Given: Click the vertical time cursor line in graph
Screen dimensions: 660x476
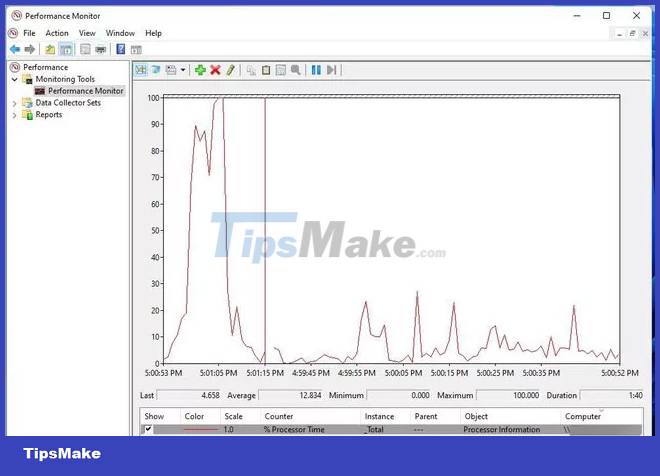Looking at the screenshot, I should pyautogui.click(x=265, y=230).
